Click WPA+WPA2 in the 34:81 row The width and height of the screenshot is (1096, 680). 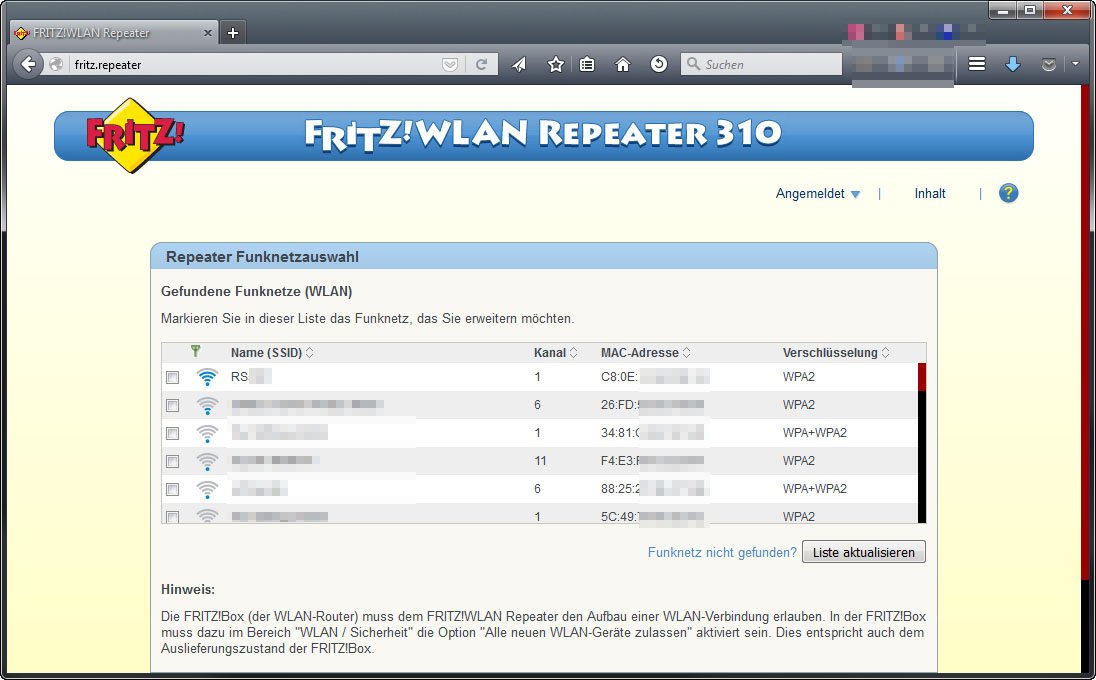click(x=814, y=433)
